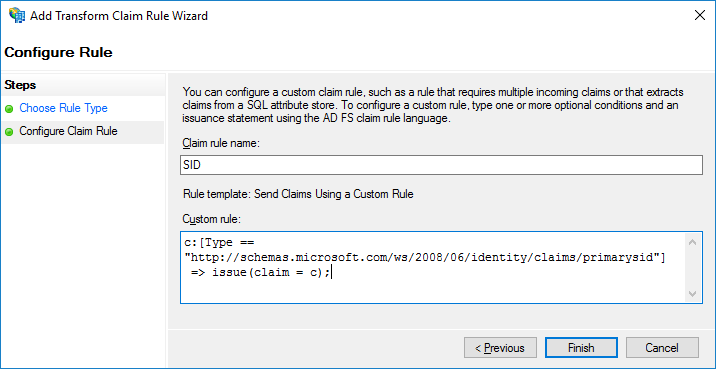Go back to the Choose Rule Type step
The width and height of the screenshot is (716, 369).
63,109
